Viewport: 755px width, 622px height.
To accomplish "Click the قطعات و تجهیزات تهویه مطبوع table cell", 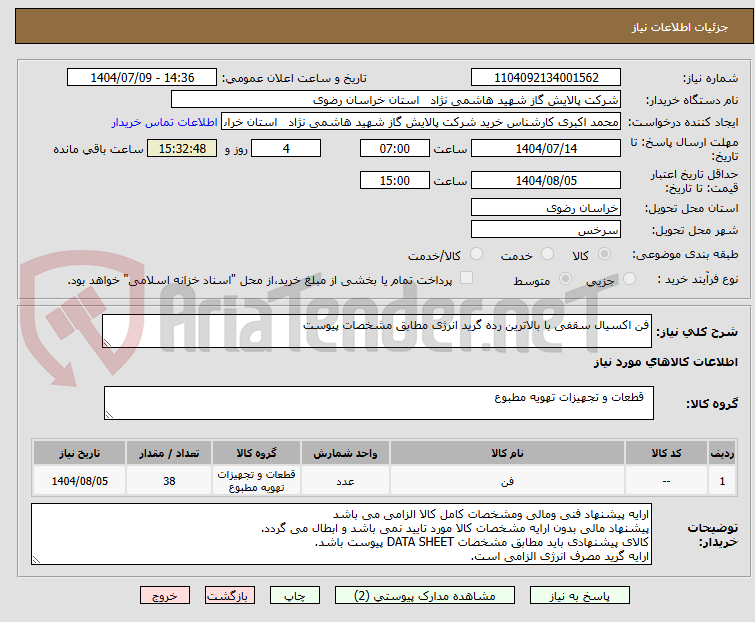I will (257, 481).
